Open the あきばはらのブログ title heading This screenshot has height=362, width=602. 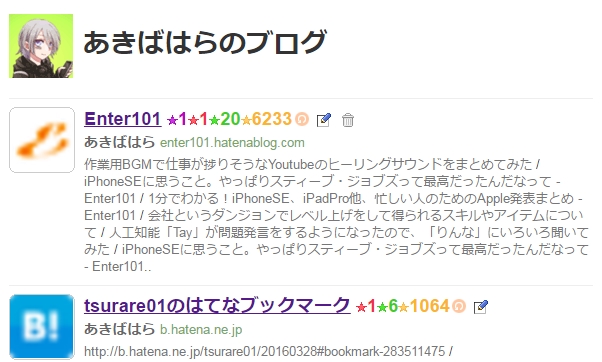pos(205,42)
